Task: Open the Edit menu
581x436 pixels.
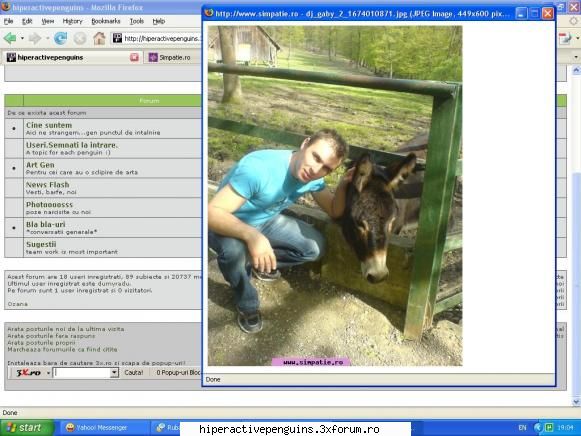Action: 27,21
